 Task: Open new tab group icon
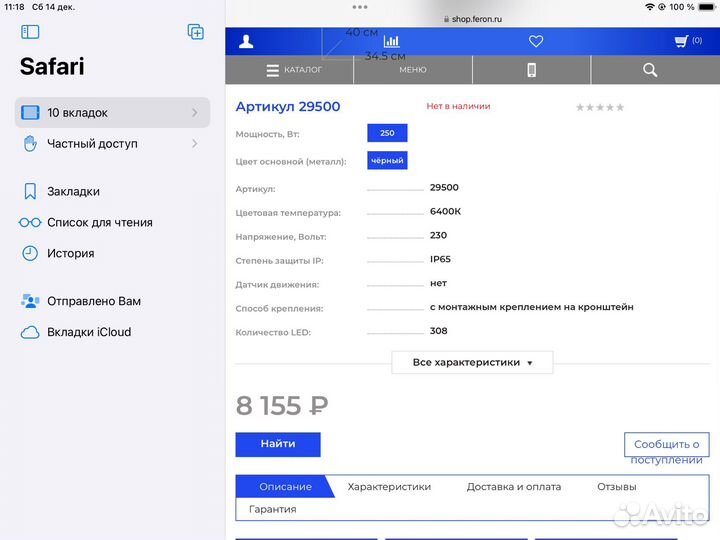point(196,32)
